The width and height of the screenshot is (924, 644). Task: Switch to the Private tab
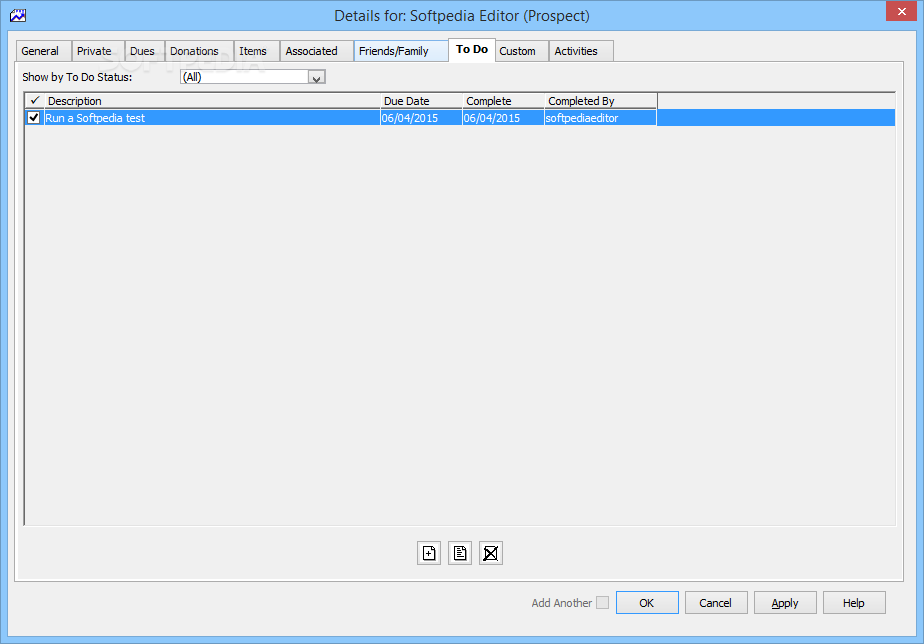pos(98,51)
